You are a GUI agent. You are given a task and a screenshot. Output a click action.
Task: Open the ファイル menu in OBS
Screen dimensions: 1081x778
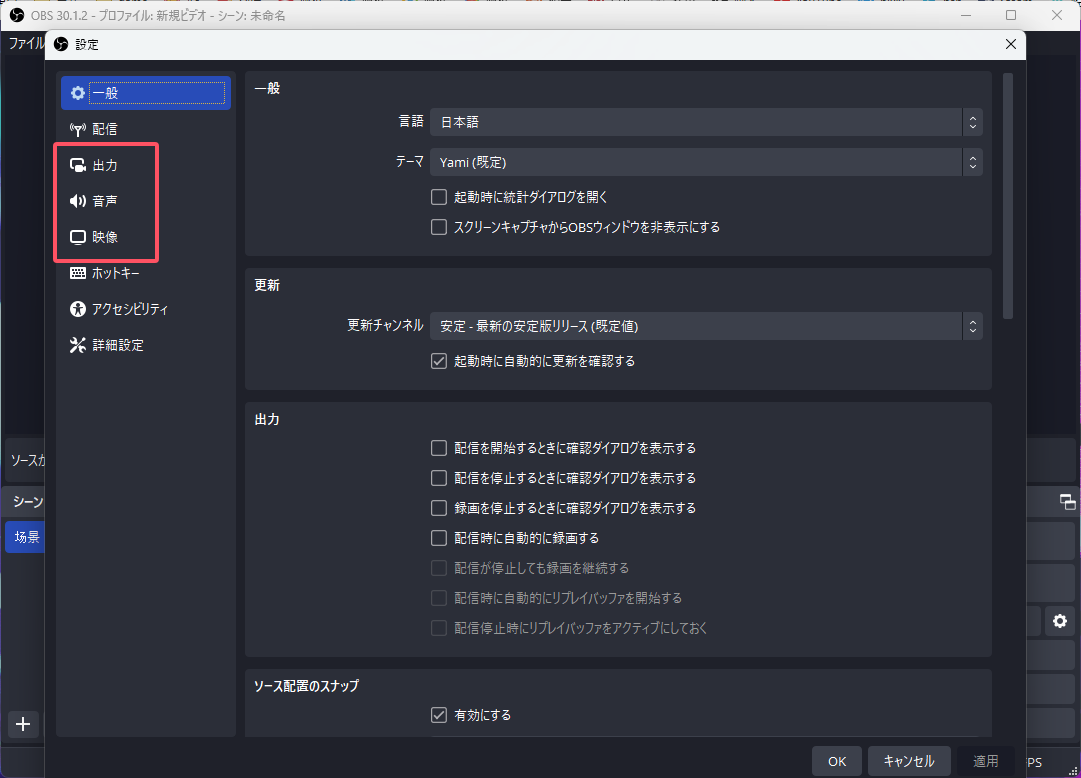coord(24,44)
